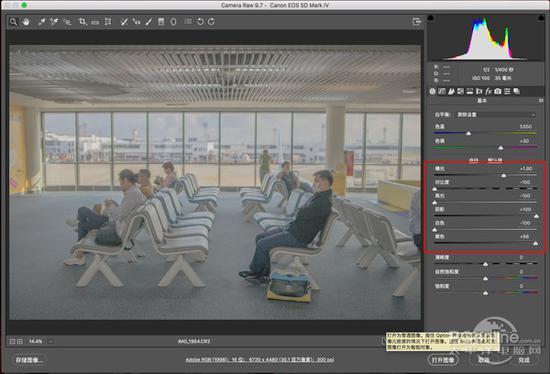550x374 pixels.
Task: Select the Hand tool
Action: point(26,22)
